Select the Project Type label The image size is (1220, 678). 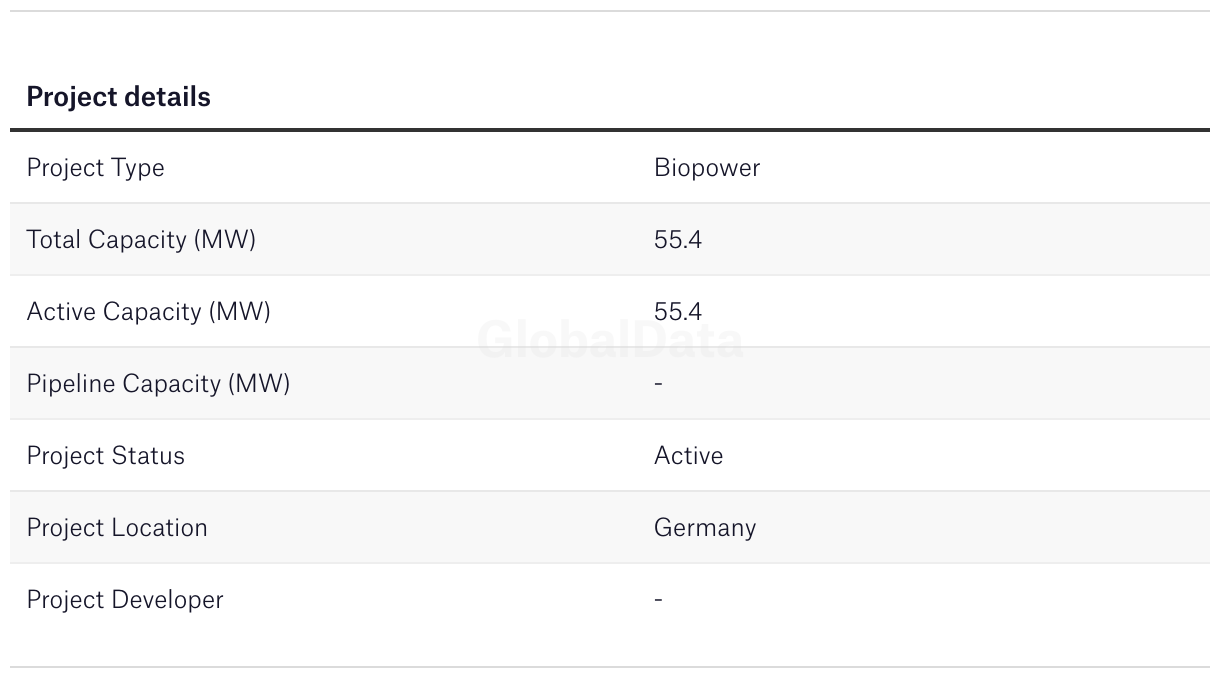click(95, 167)
